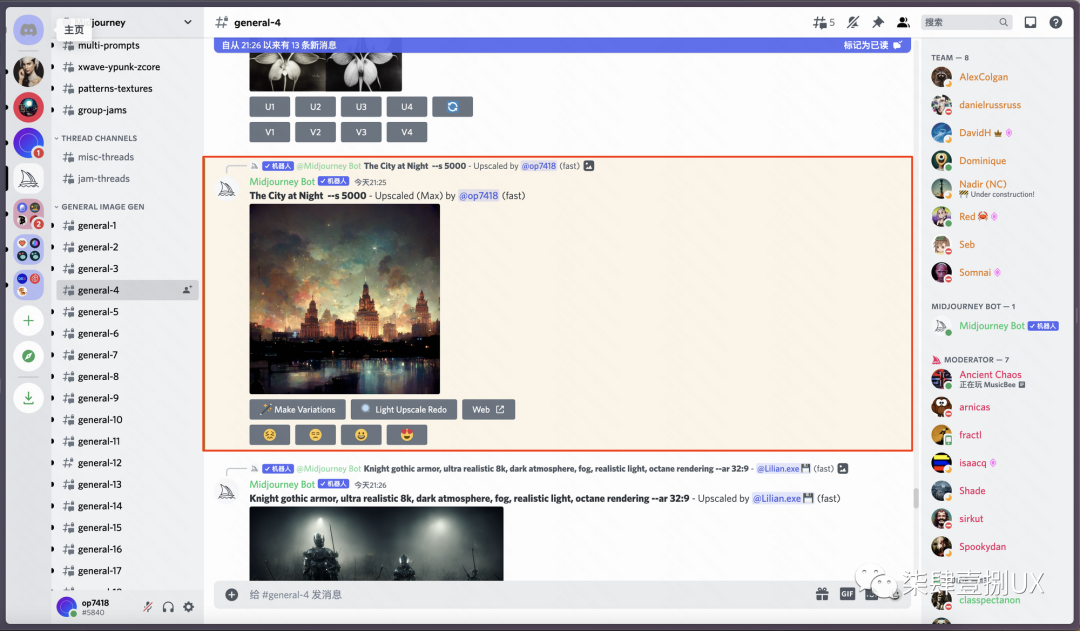Deafen with headphones icon in user panel
Viewport: 1080px width, 631px height.
[x=168, y=607]
